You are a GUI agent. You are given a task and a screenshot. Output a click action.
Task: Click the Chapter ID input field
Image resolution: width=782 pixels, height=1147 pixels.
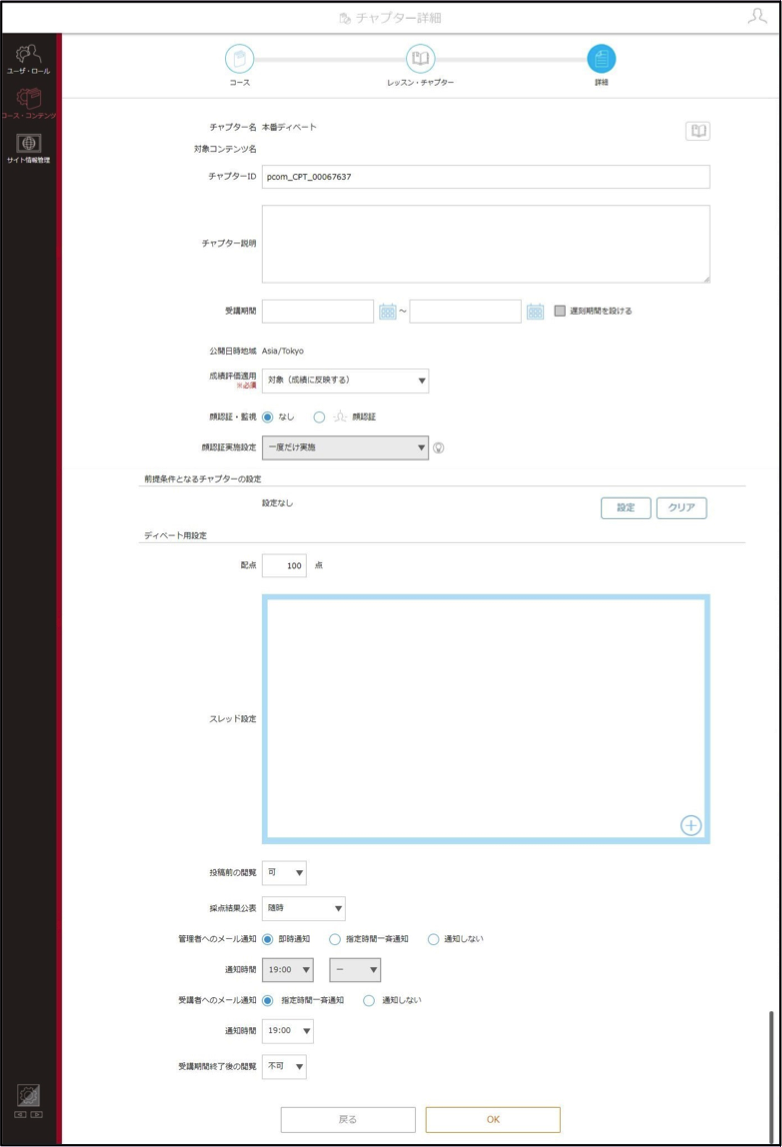pos(486,176)
